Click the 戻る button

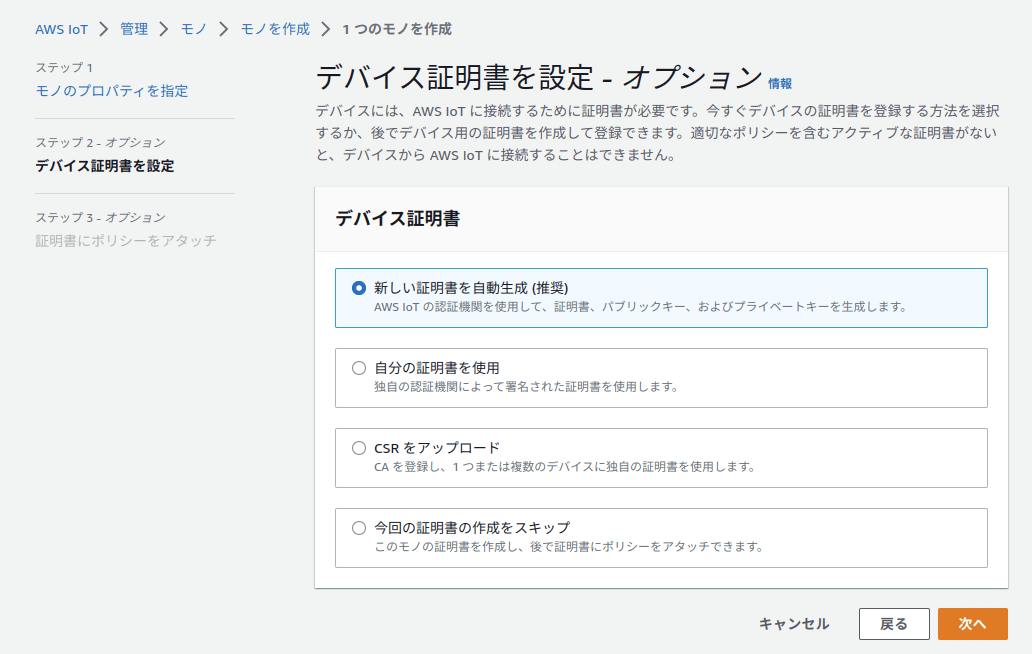pyautogui.click(x=894, y=624)
